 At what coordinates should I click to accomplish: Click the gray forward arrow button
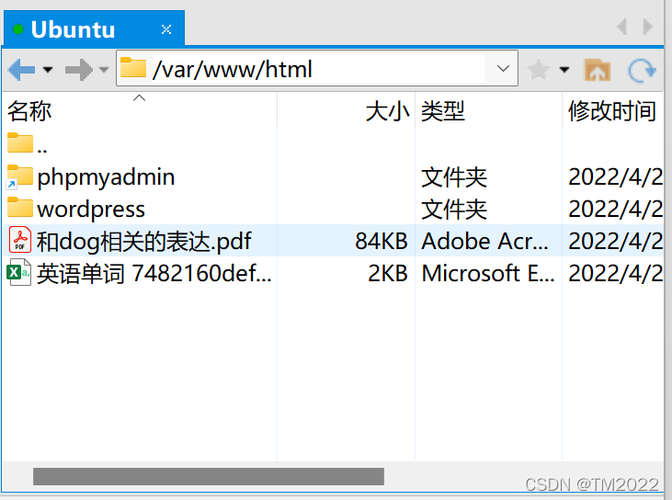(79, 69)
